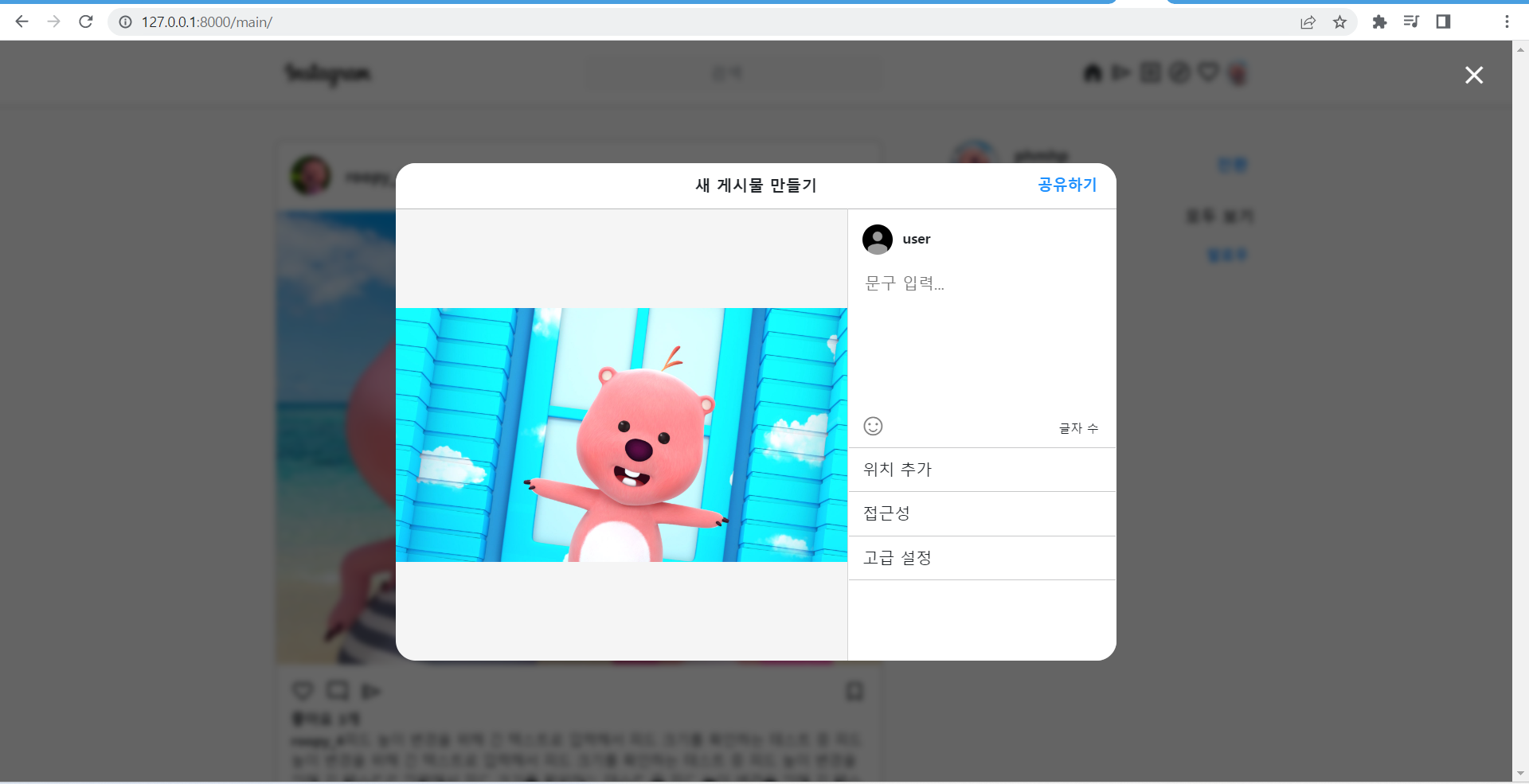The image size is (1529, 784).
Task: Click the comment bubble icon under post
Action: tap(338, 690)
